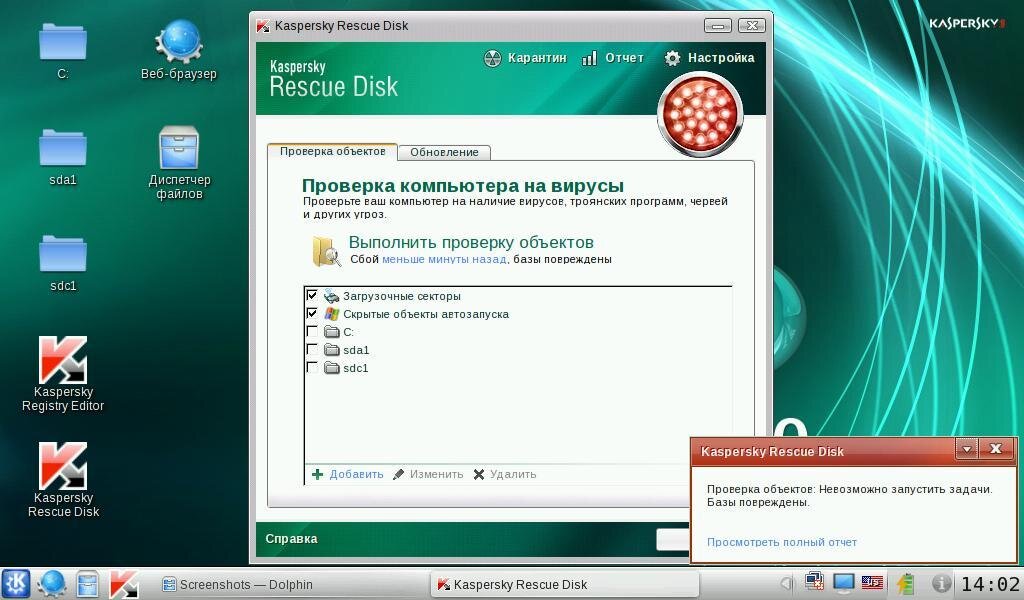Viewport: 1024px width, 600px height.
Task: Select the sdc1 row in scan list
Action: click(x=518, y=368)
